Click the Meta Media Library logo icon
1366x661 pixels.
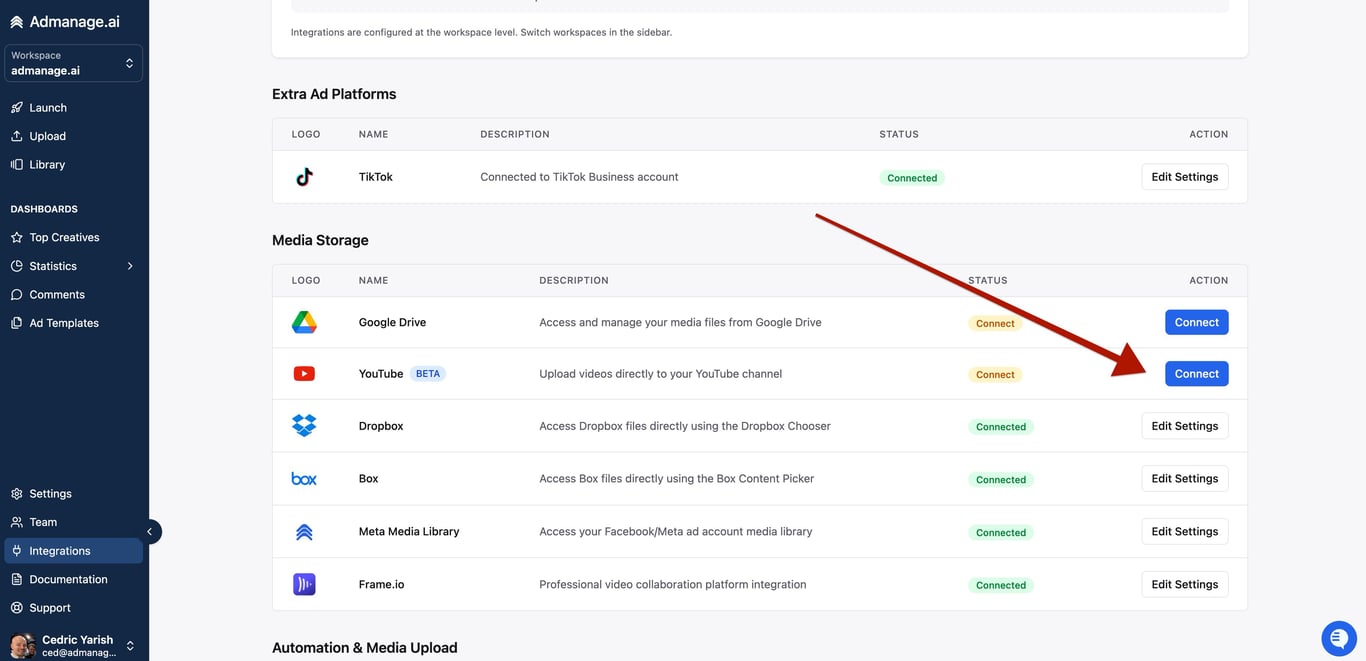point(304,532)
